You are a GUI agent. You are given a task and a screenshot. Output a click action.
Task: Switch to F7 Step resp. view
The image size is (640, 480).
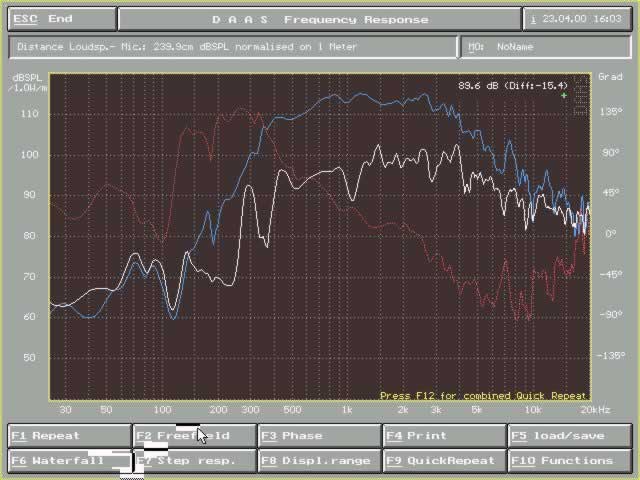[x=194, y=461]
